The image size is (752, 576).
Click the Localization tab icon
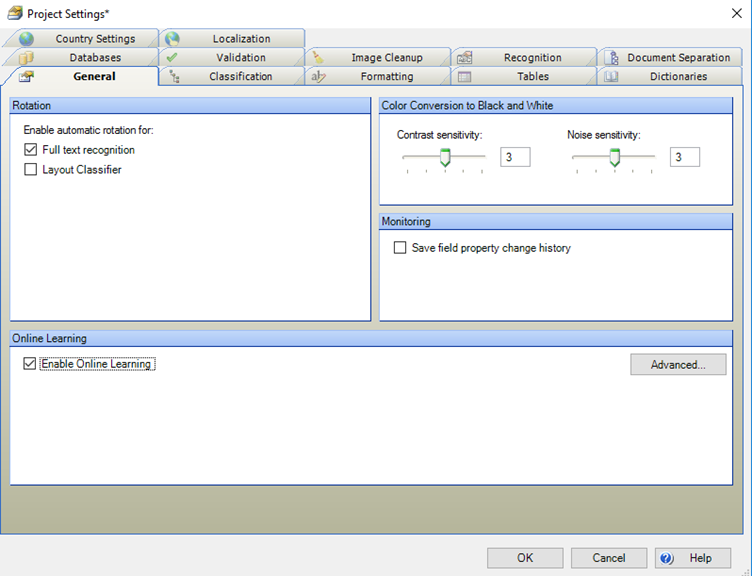tap(172, 39)
